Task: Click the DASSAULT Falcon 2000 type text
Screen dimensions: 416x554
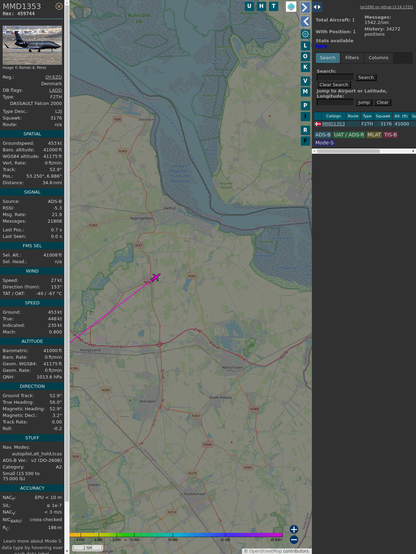Action: (x=36, y=103)
